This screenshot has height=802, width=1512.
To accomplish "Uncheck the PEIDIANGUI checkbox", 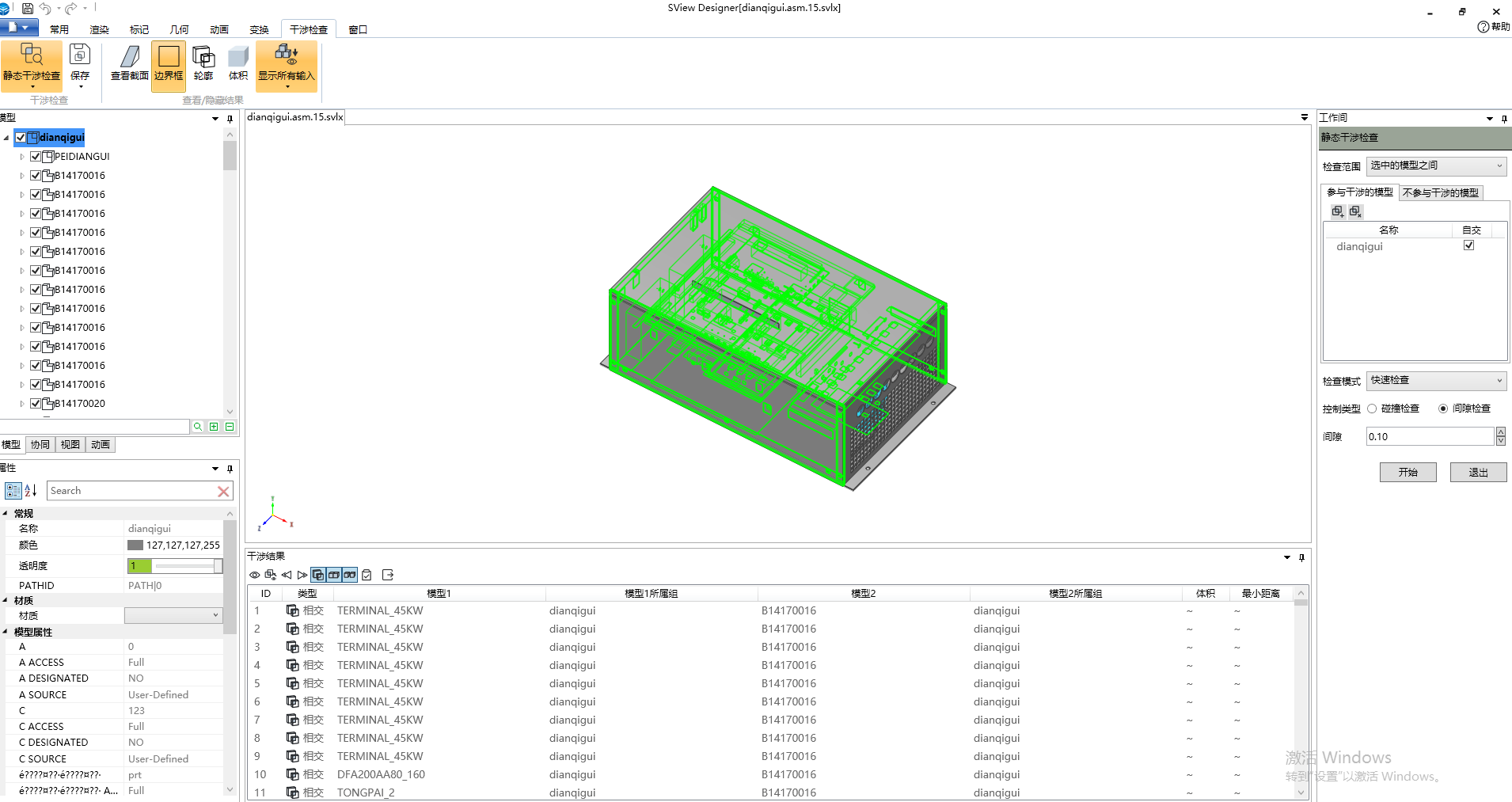I will [36, 157].
